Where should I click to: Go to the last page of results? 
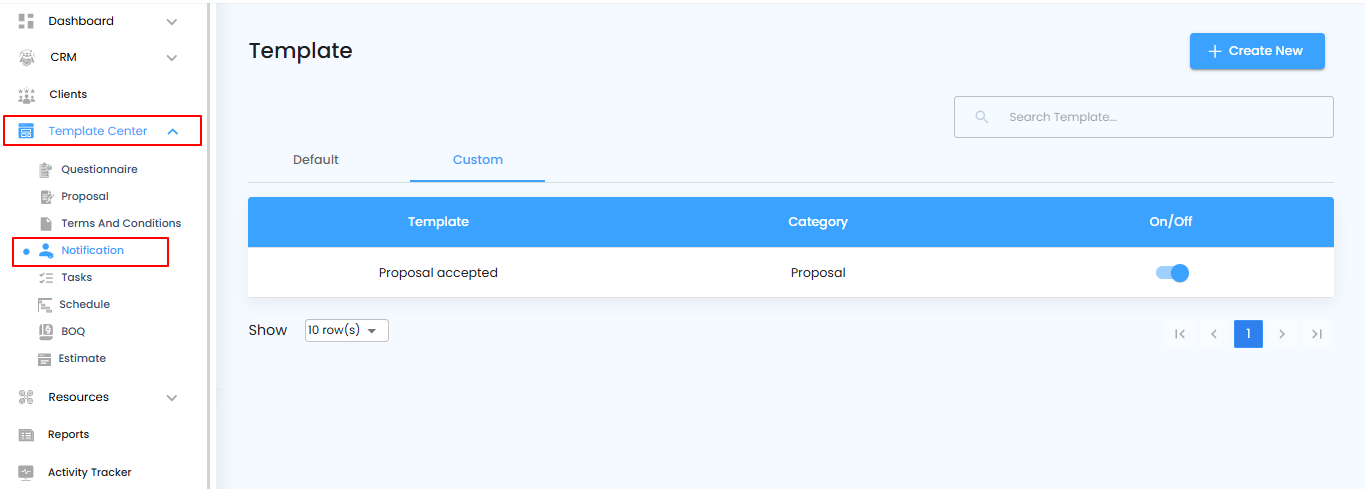[x=1317, y=334]
